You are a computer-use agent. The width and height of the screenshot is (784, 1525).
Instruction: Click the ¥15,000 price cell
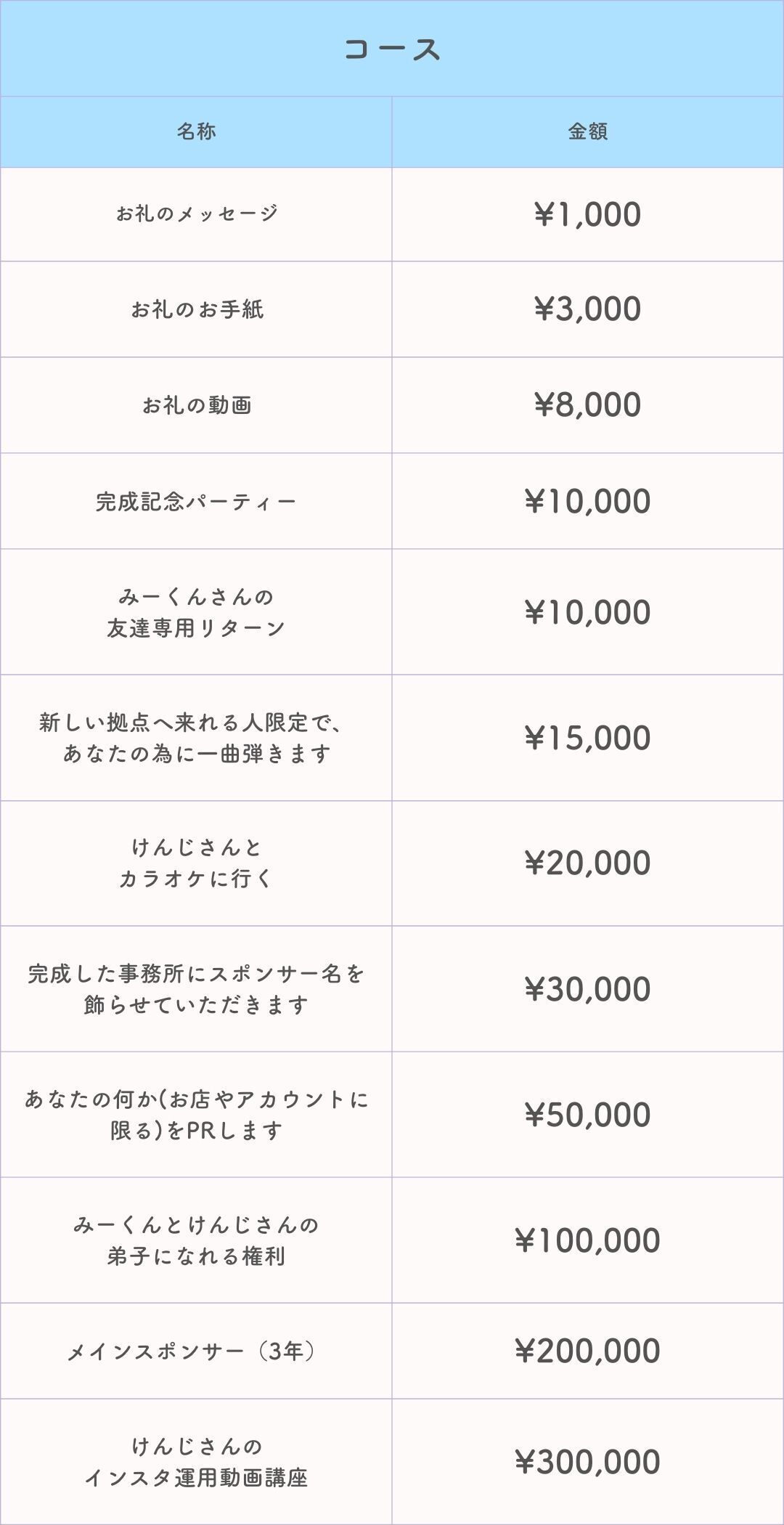click(587, 738)
